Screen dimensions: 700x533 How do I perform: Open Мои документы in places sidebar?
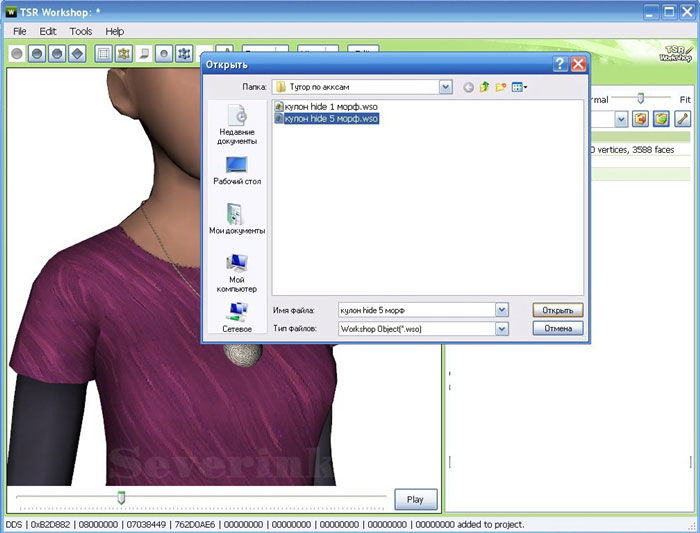(x=237, y=218)
